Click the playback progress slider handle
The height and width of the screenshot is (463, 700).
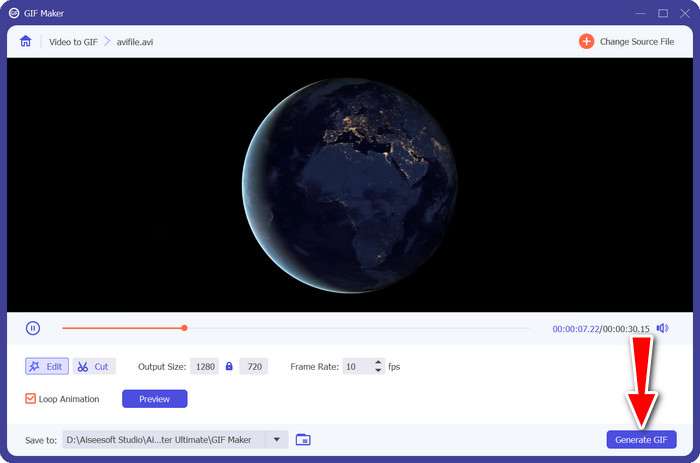click(x=184, y=328)
